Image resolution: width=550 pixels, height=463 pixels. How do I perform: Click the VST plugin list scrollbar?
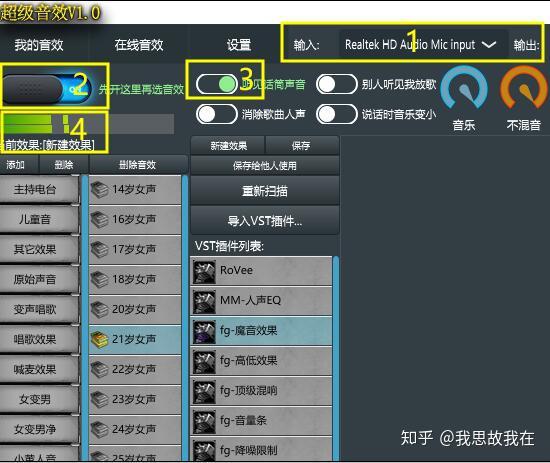[x=336, y=358]
